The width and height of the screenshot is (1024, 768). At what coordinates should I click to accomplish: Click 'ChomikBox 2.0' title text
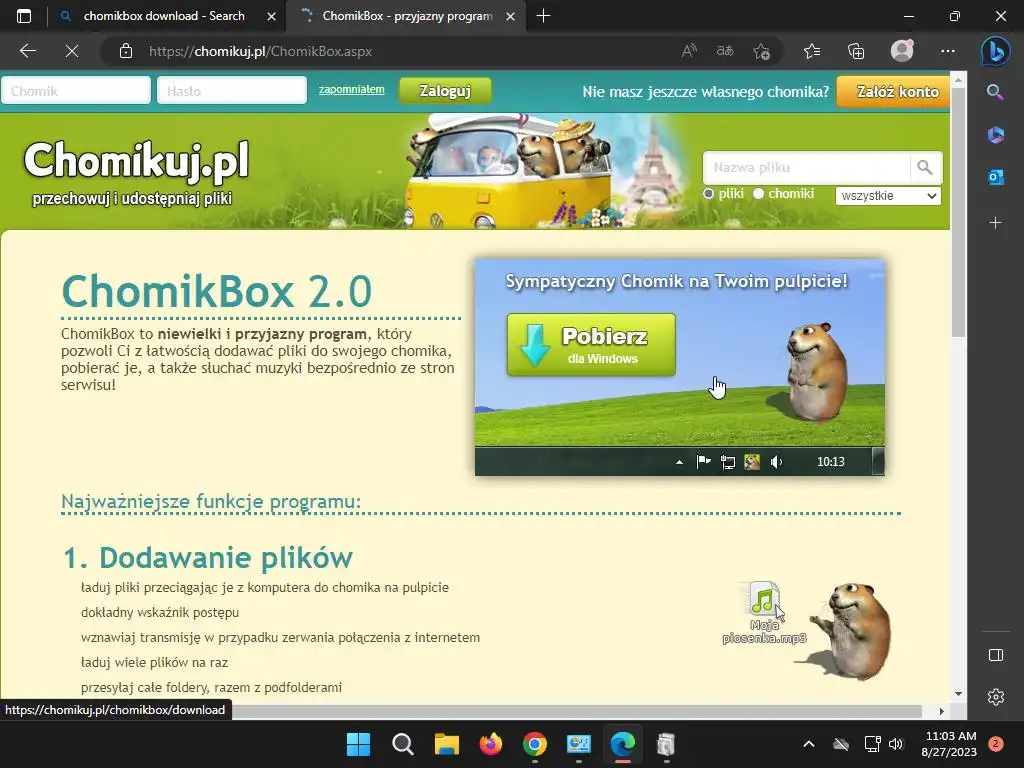(x=217, y=291)
